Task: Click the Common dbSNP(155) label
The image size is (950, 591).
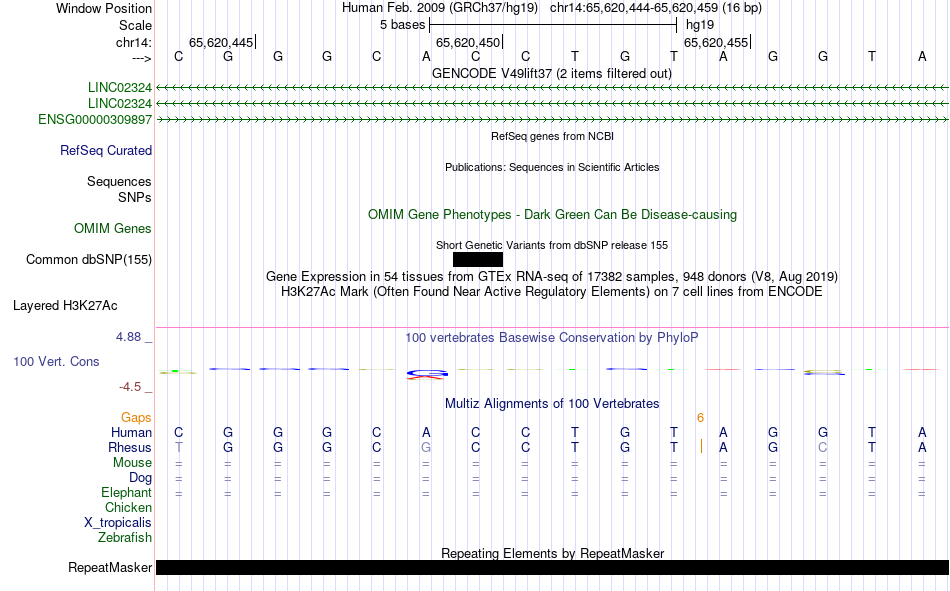Action: 88,259
